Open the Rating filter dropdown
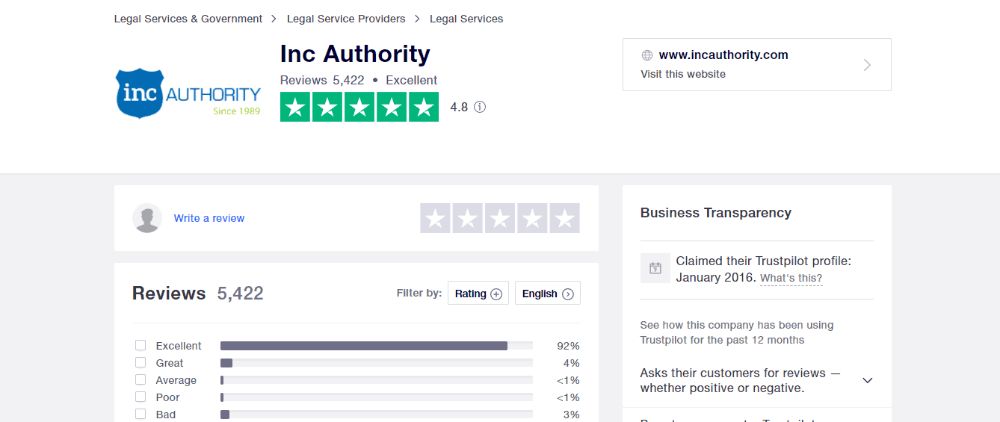 (x=478, y=293)
